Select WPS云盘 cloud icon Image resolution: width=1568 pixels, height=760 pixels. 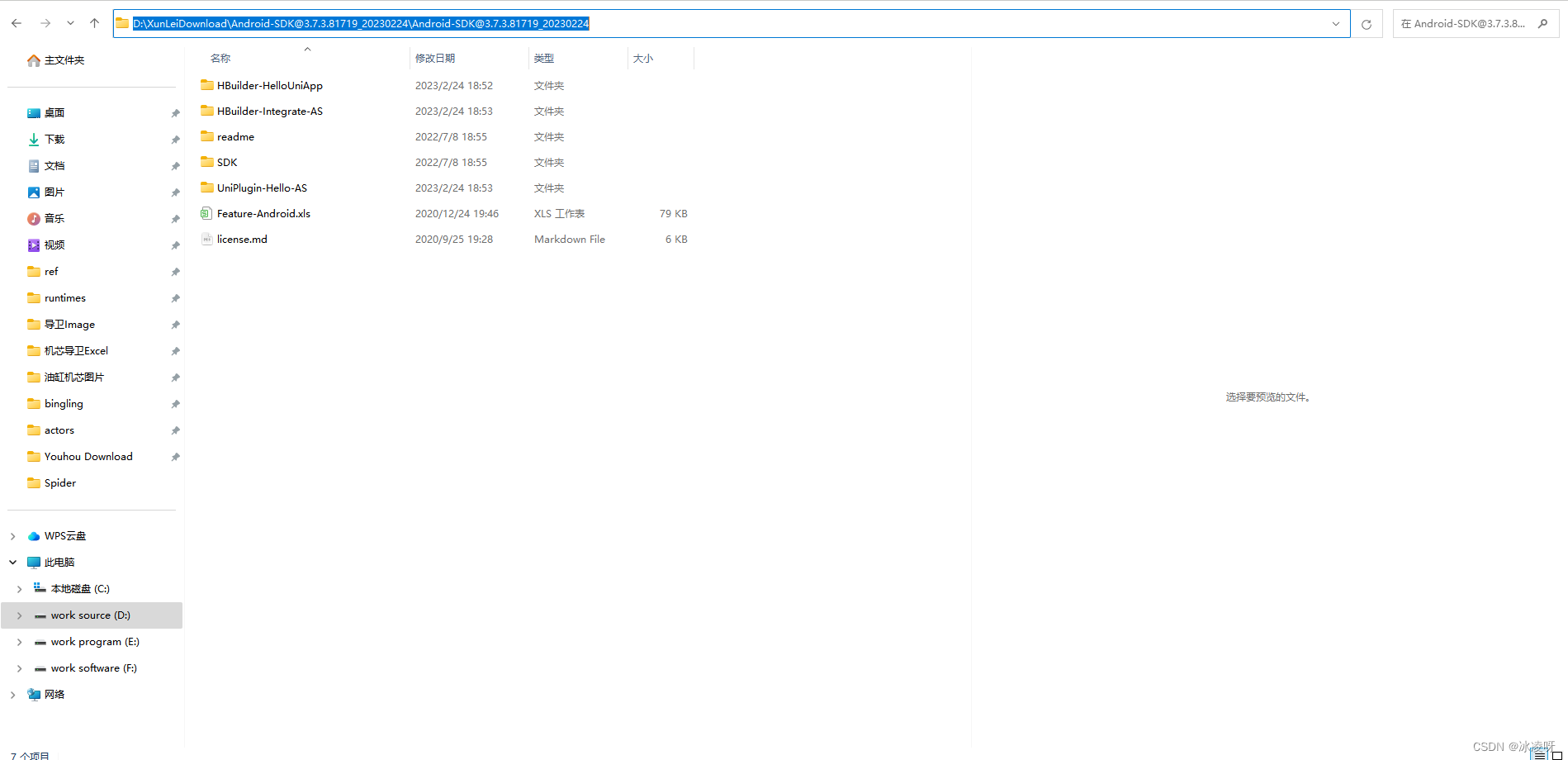(34, 536)
